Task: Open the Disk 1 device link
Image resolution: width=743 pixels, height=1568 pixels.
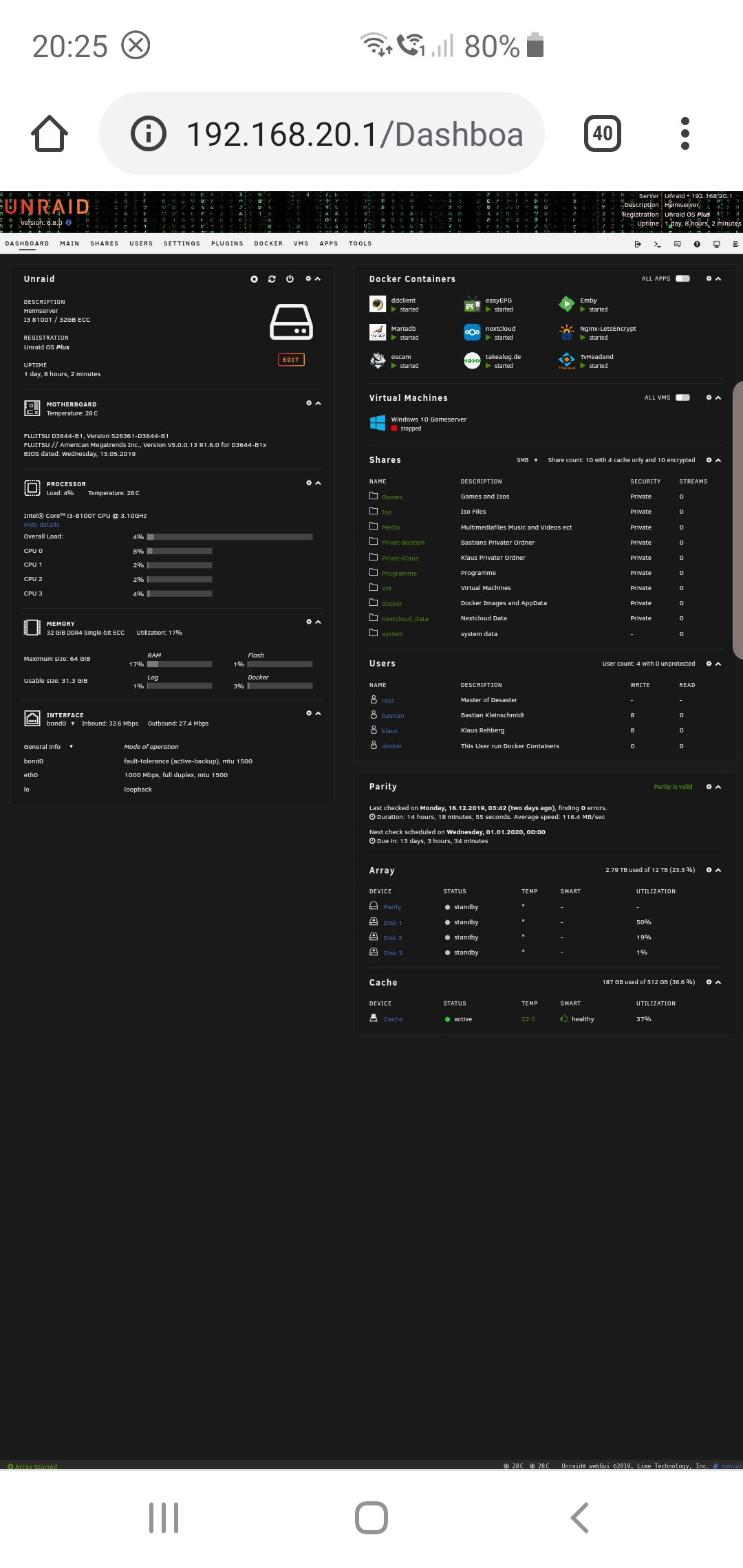Action: (393, 923)
